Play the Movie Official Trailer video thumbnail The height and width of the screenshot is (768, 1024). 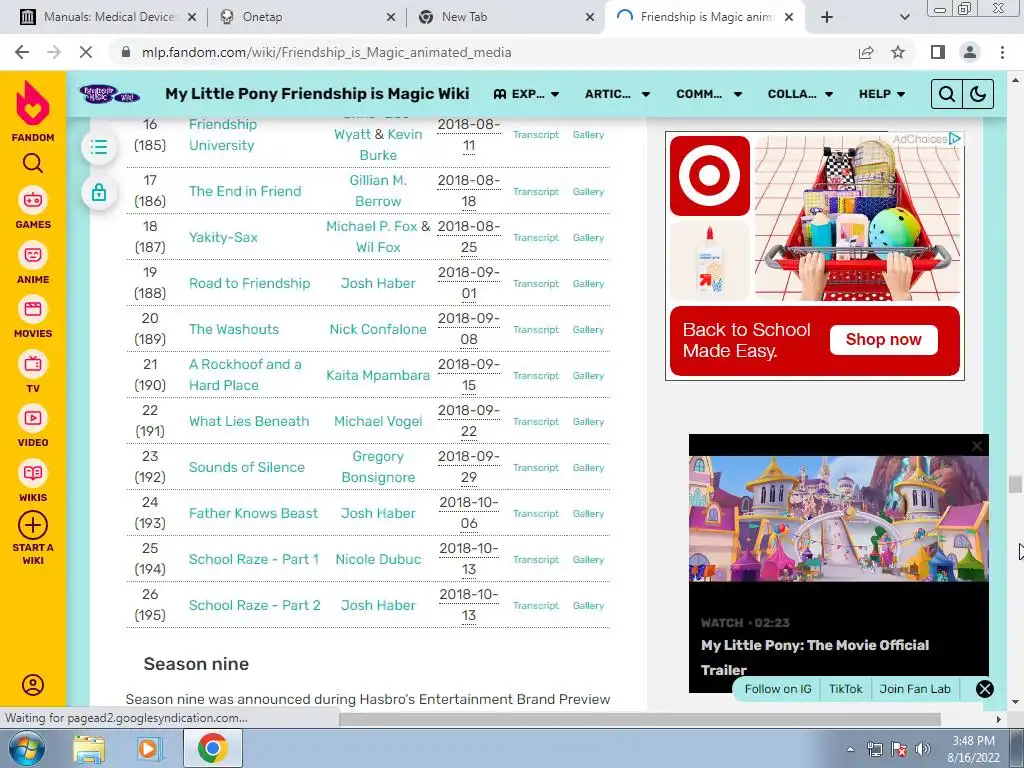click(839, 519)
